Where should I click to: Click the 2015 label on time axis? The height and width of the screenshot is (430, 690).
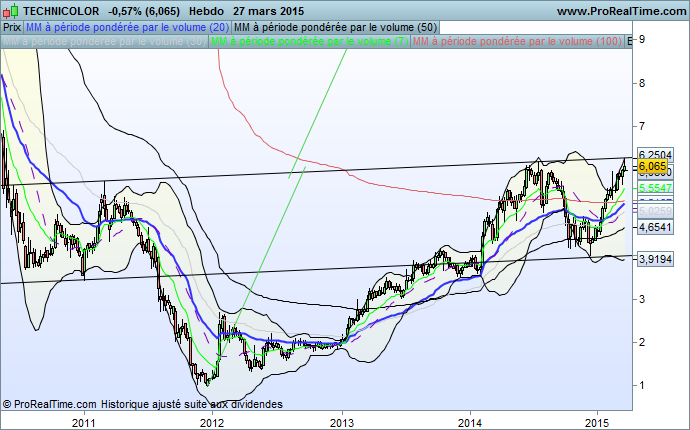(598, 423)
